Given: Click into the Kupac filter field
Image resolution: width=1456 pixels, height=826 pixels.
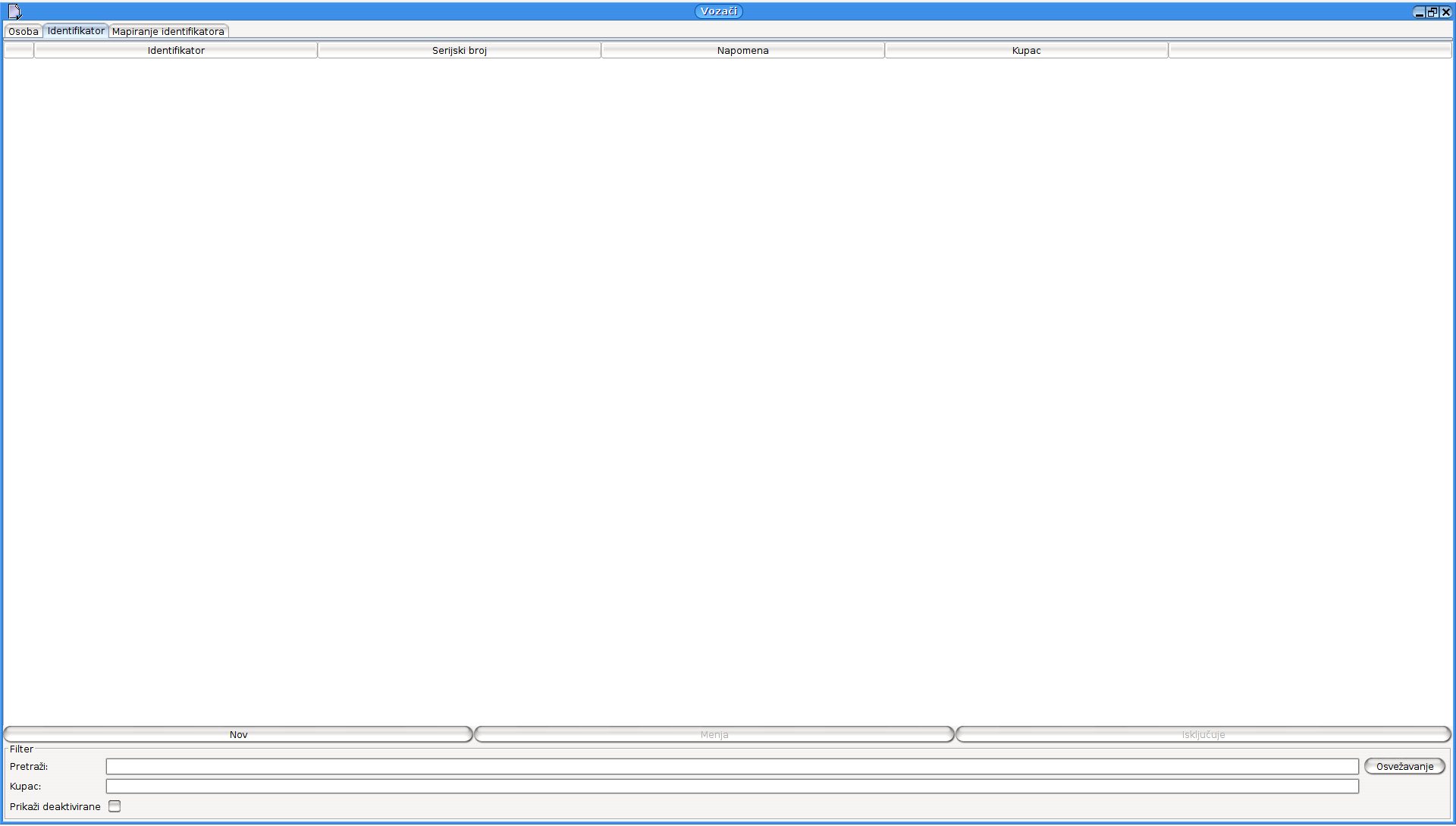Looking at the screenshot, I should [732, 787].
